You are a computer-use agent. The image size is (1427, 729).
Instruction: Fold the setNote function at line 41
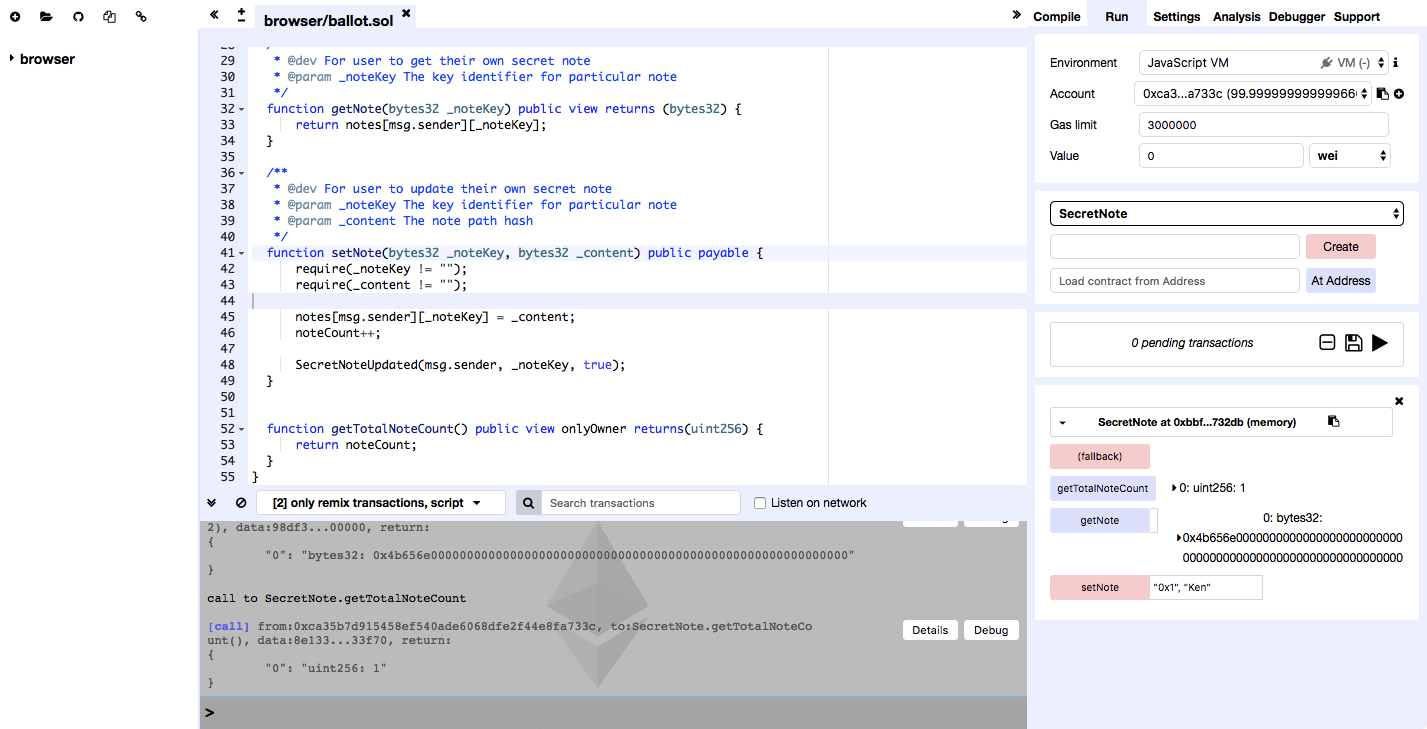242,253
